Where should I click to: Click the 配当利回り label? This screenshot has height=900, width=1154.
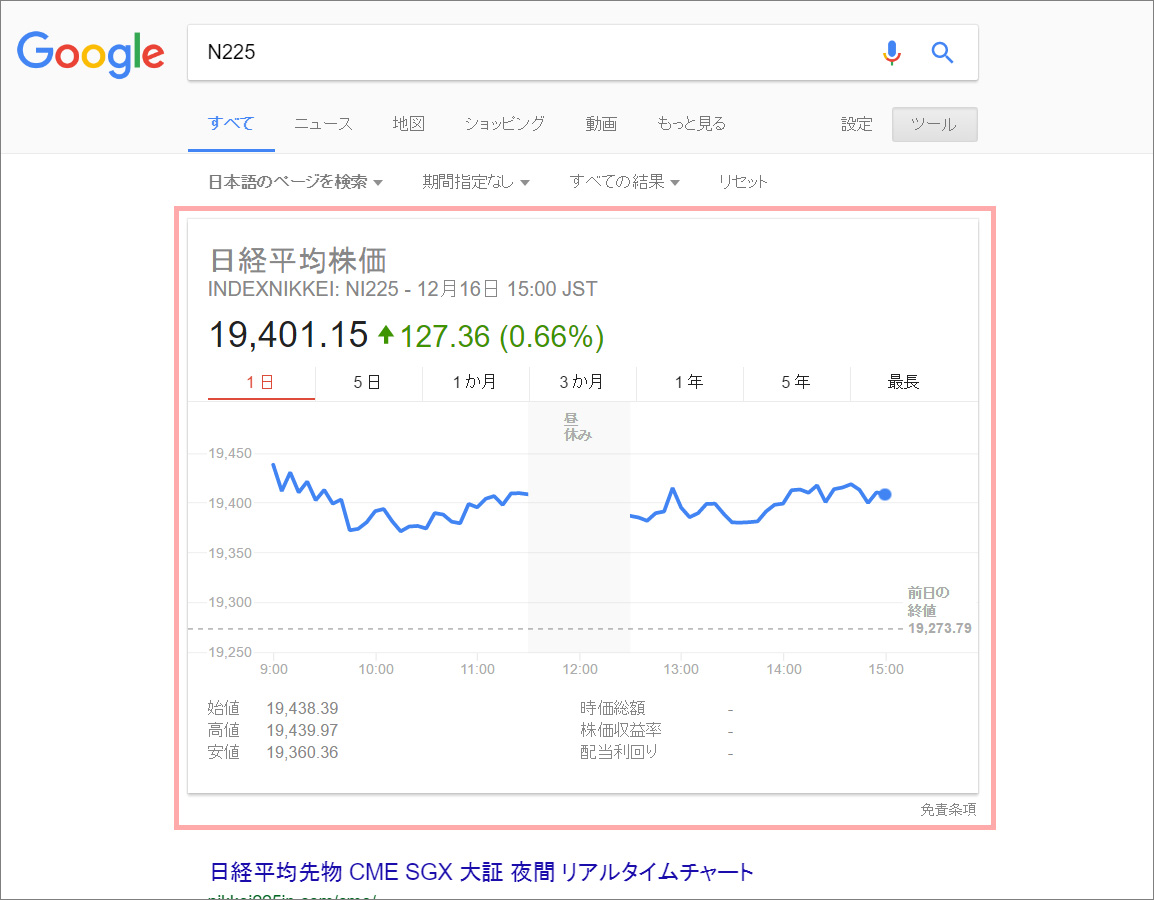pos(619,752)
